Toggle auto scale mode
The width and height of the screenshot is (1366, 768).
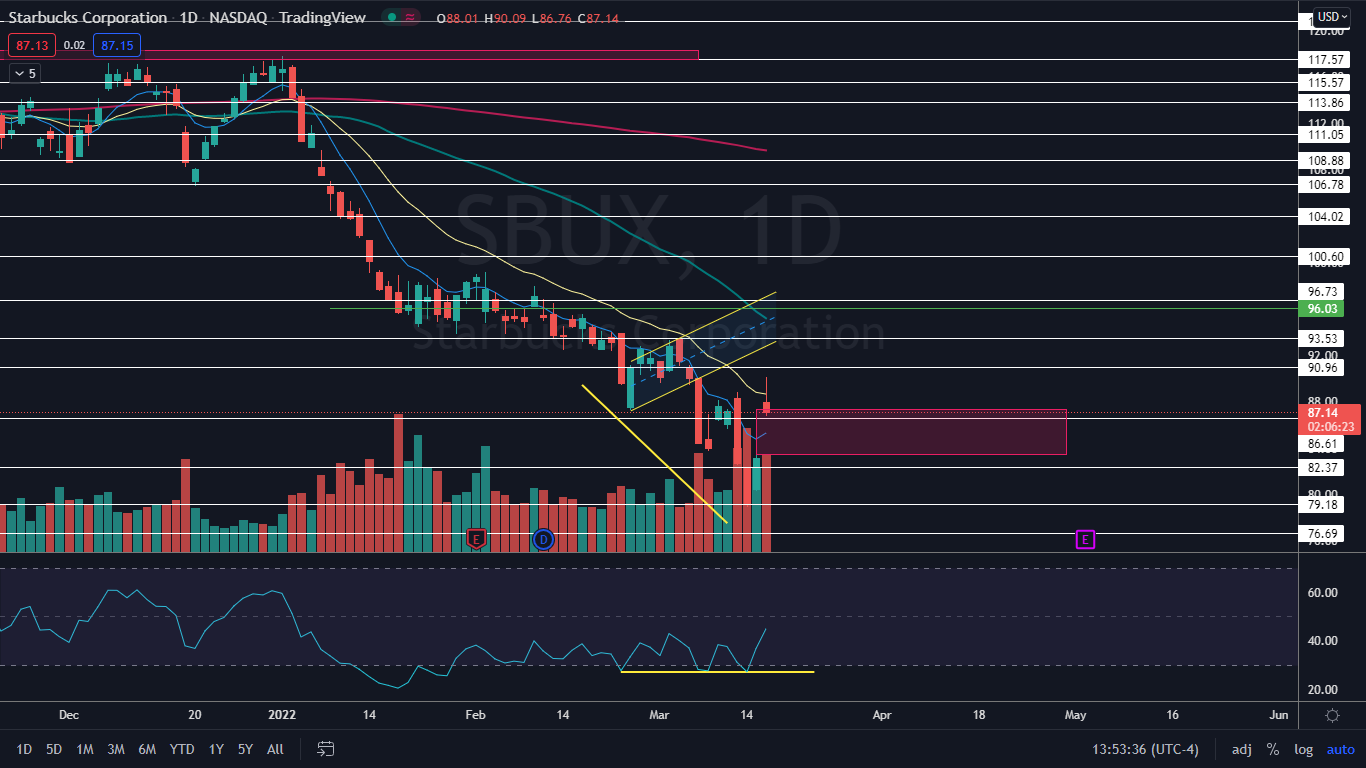[x=1340, y=749]
